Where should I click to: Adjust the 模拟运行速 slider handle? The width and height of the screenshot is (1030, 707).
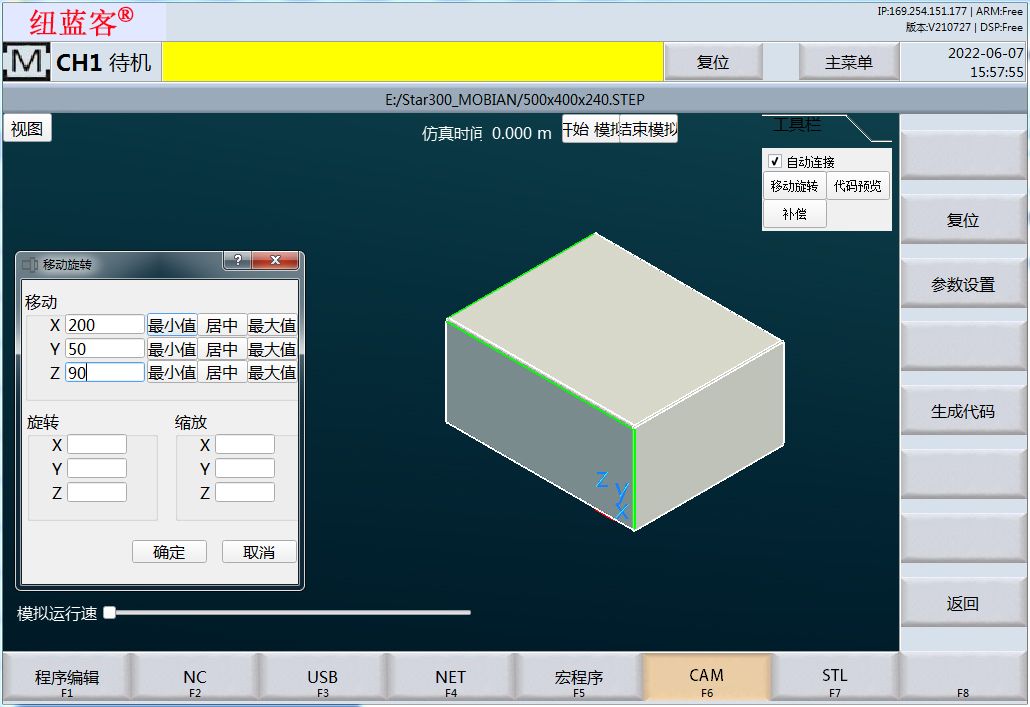click(x=110, y=612)
